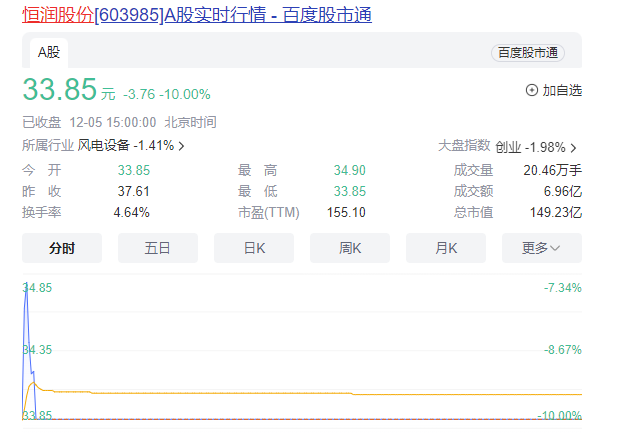
Task: Expand the chevron after 创业 -1.98%
Action: pos(573,148)
